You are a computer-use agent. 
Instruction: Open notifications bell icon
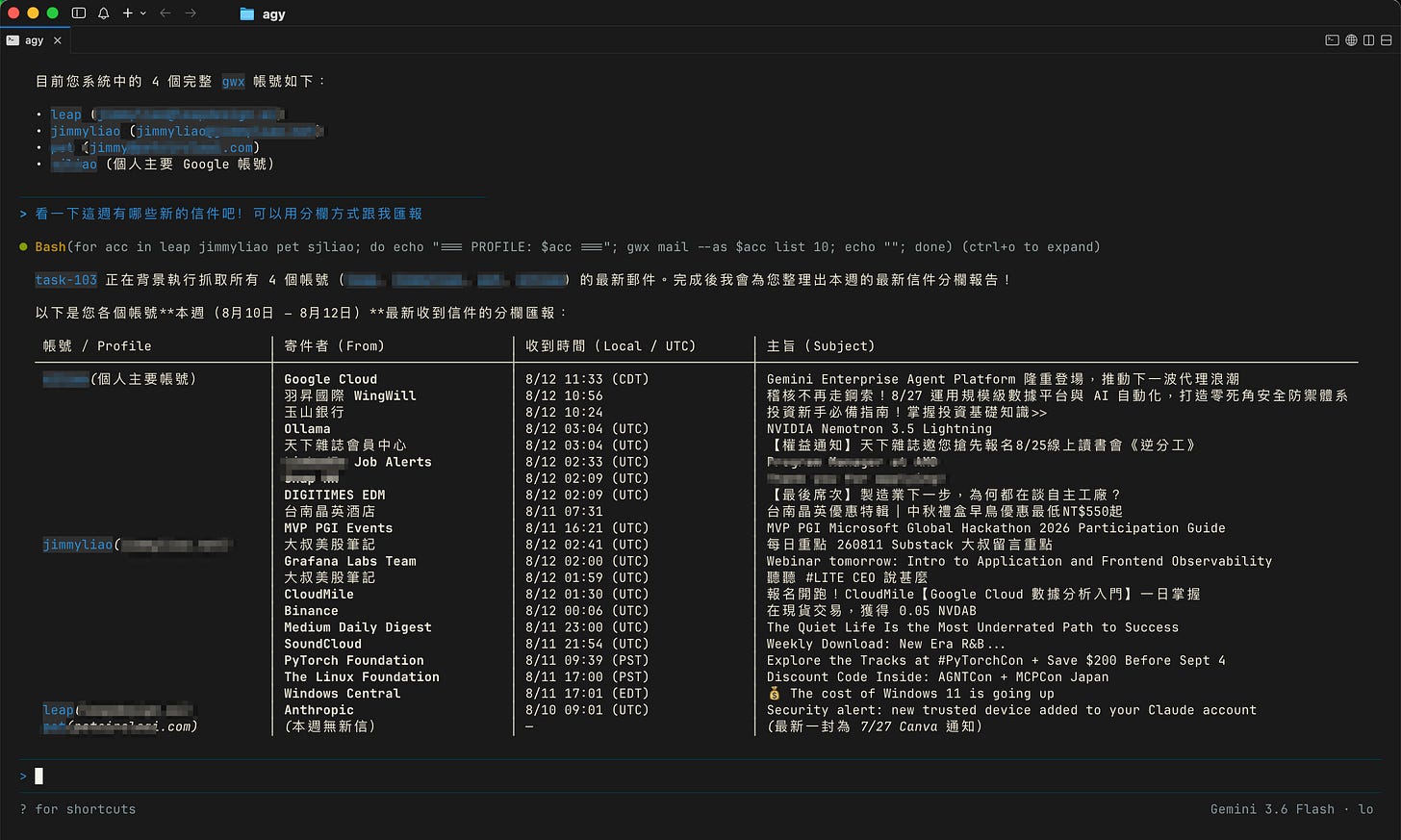point(103,13)
